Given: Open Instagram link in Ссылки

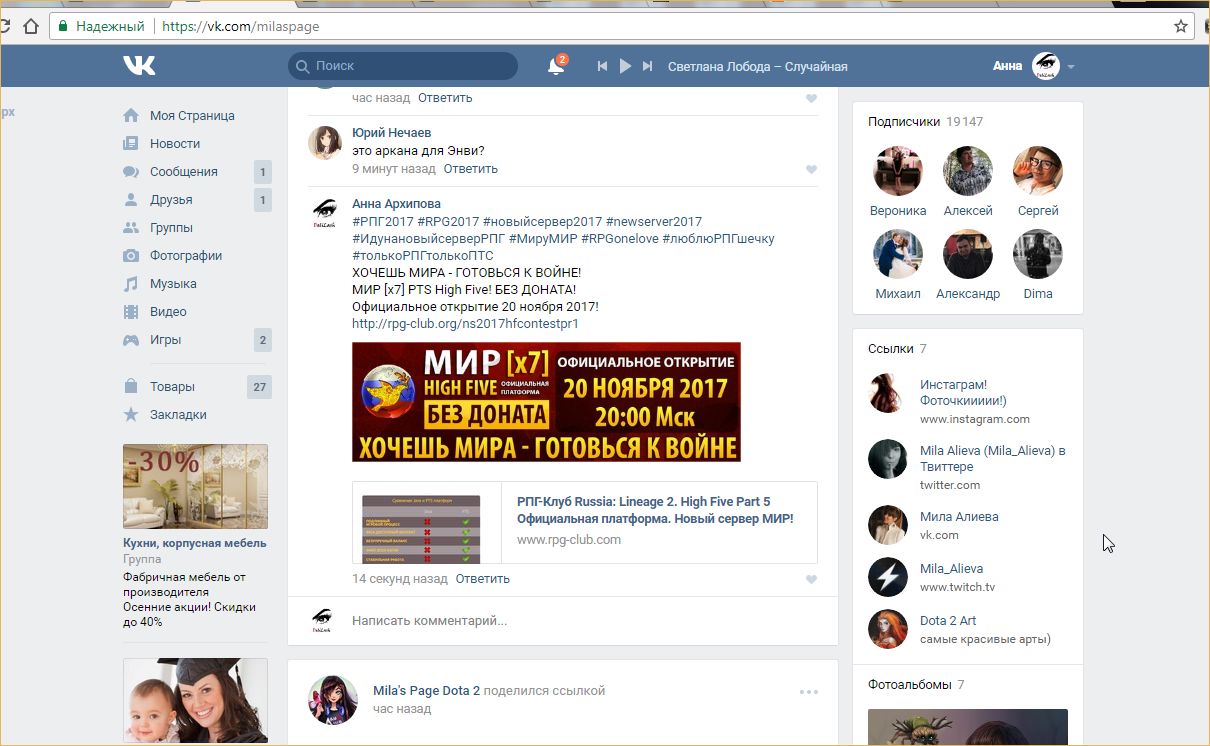Looking at the screenshot, I should [x=953, y=385].
